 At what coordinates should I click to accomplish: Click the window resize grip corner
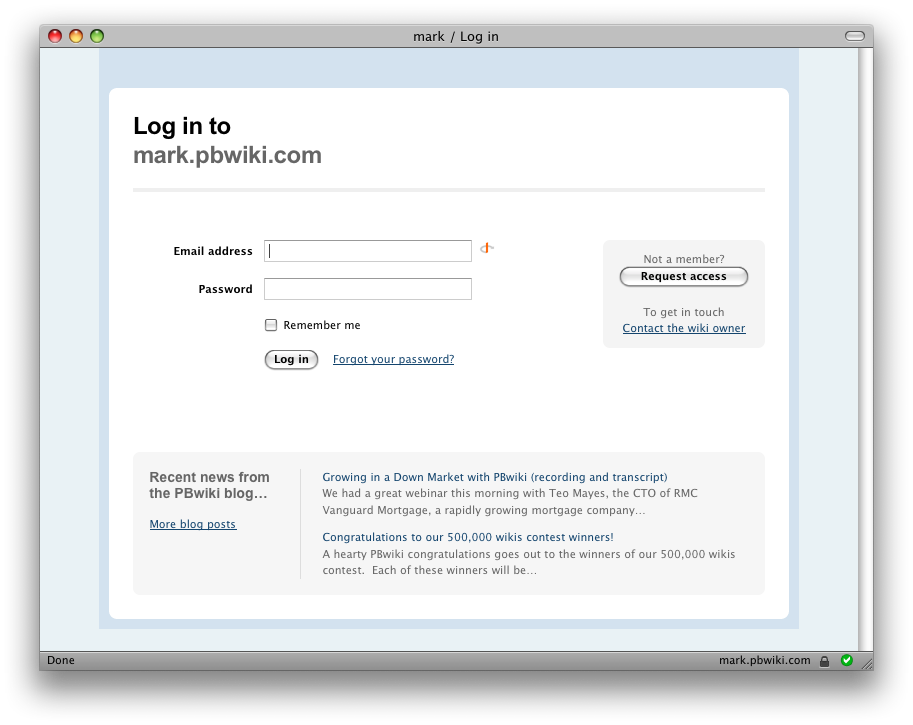coord(866,662)
